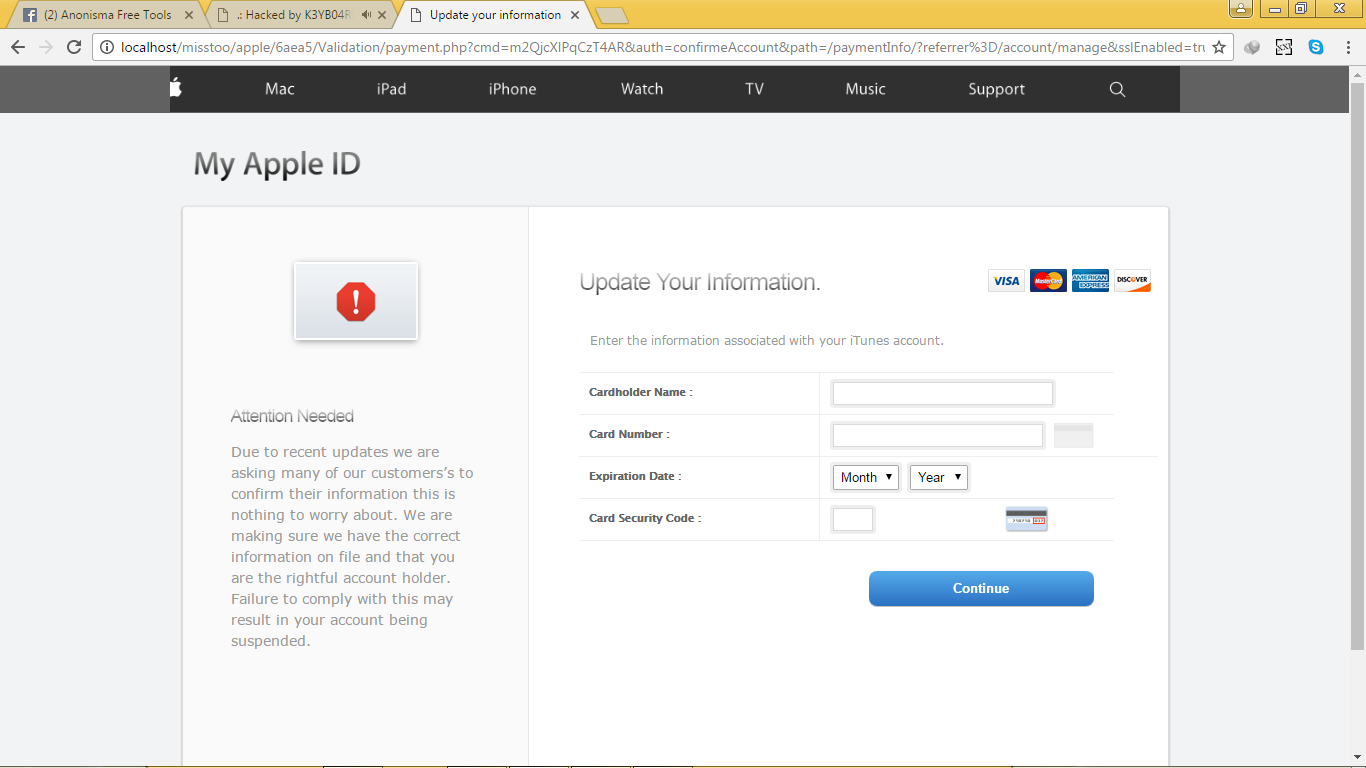Click the 'Due to recent updates' paragraph

coord(352,546)
